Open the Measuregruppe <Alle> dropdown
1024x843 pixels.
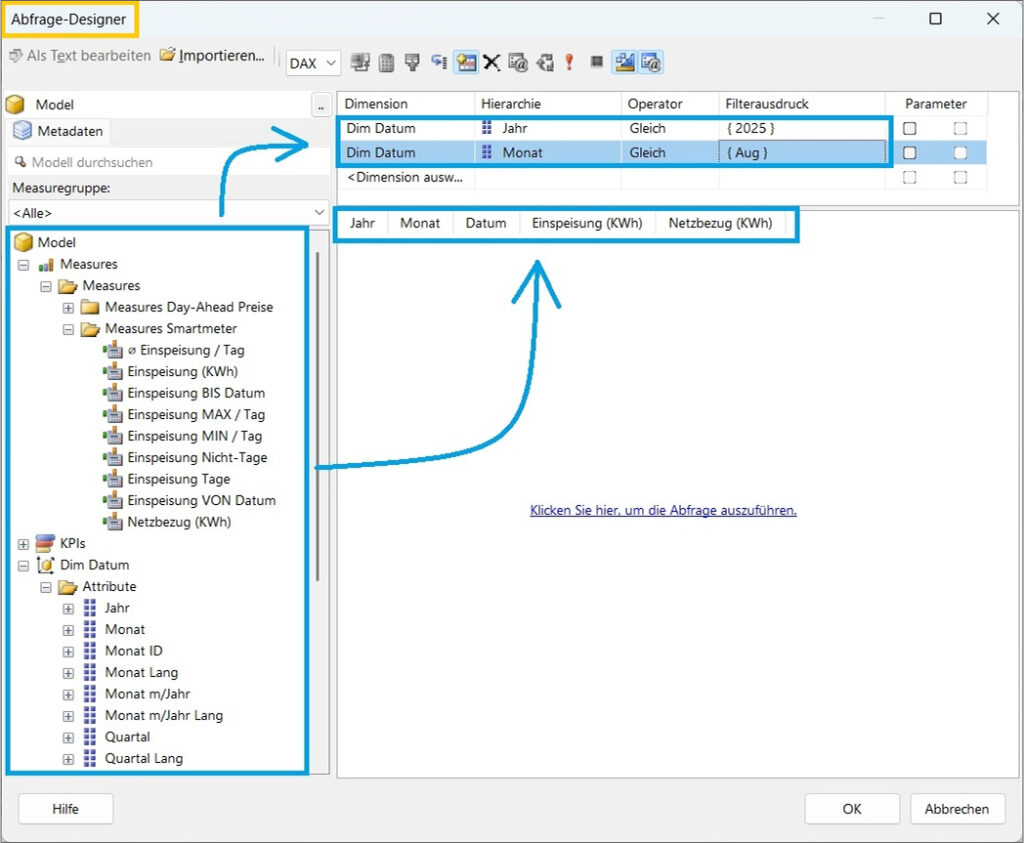[x=168, y=212]
